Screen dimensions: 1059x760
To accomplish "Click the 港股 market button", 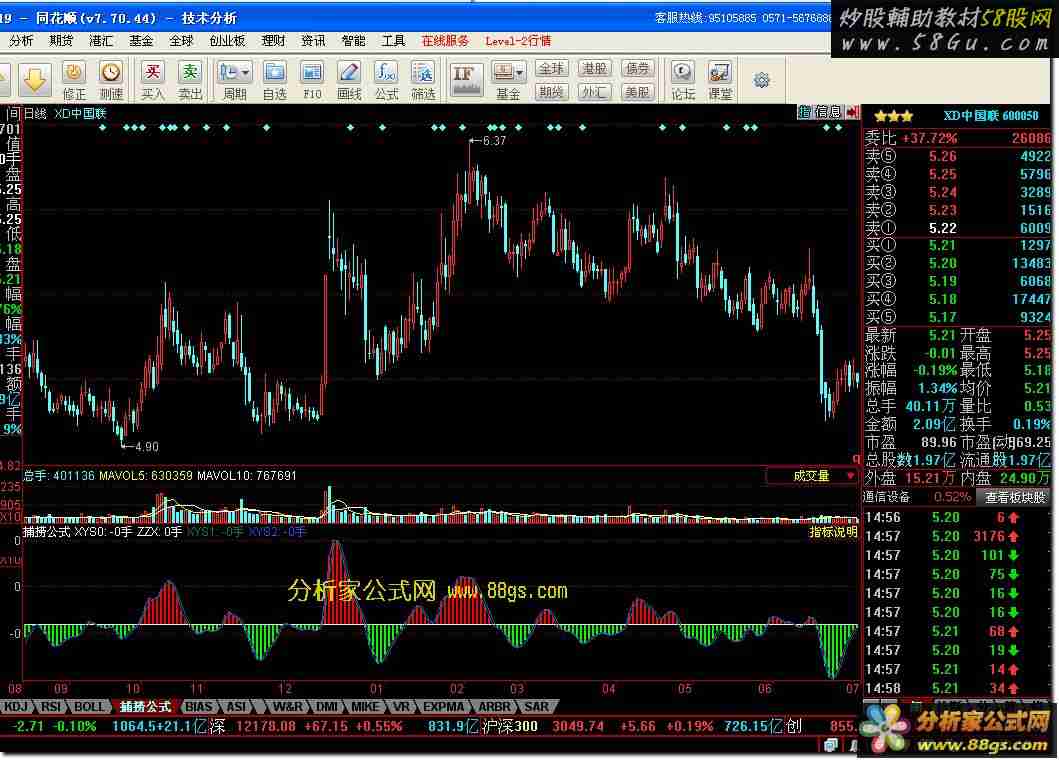I will pyautogui.click(x=594, y=68).
